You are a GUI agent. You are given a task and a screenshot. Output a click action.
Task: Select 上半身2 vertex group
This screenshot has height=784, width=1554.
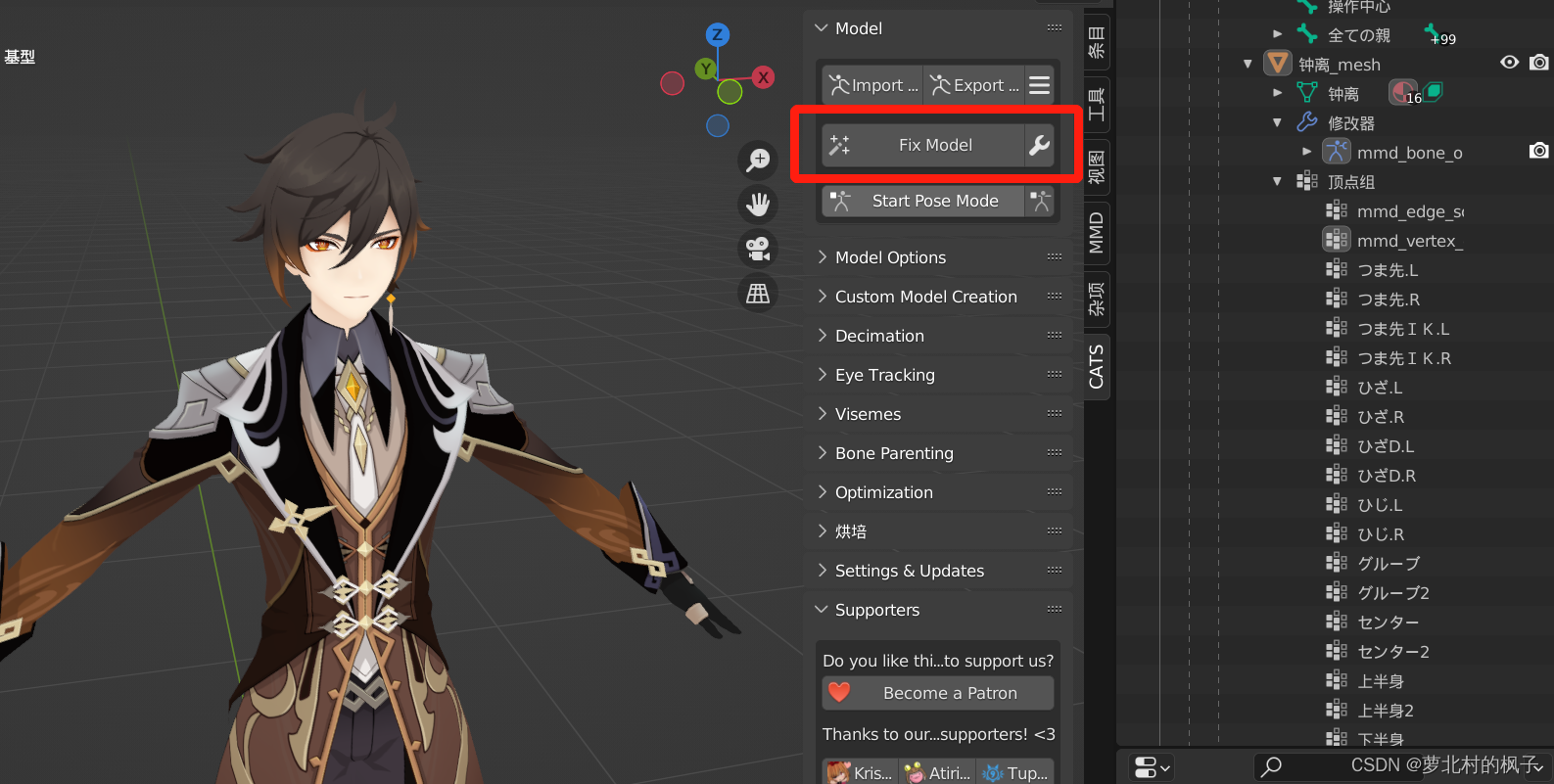point(1386,711)
